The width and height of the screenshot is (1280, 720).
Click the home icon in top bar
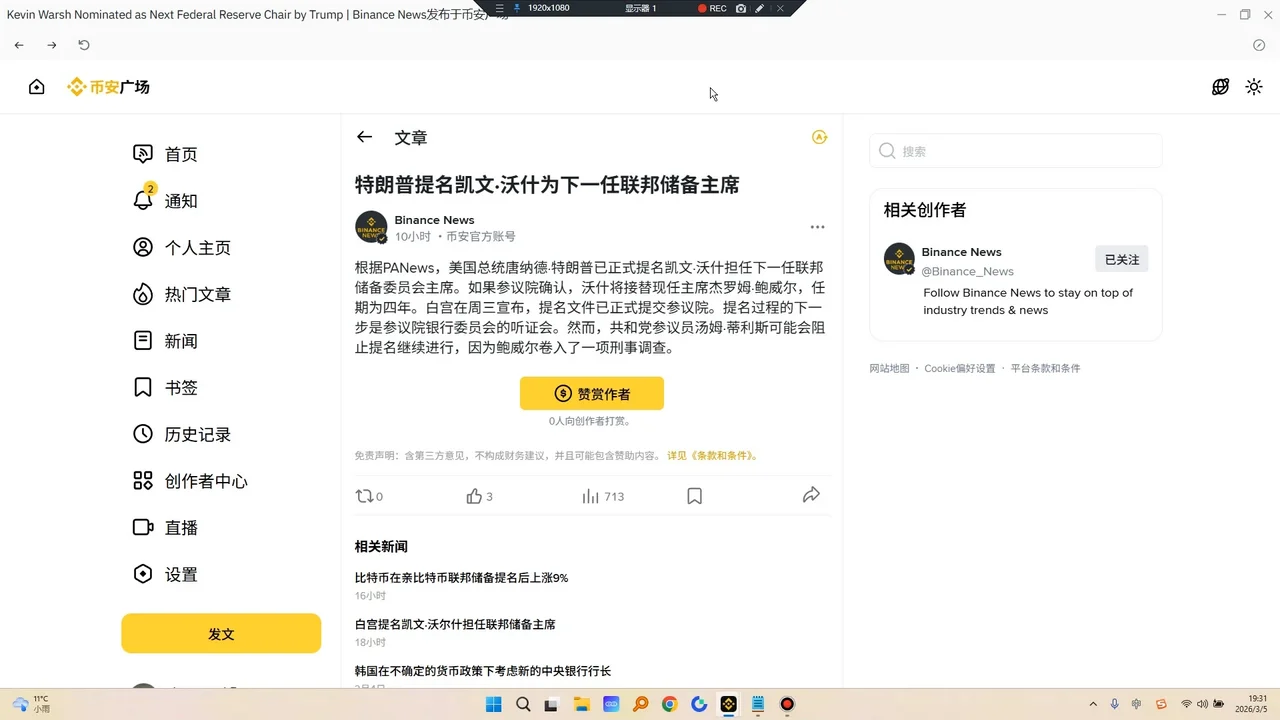click(37, 87)
